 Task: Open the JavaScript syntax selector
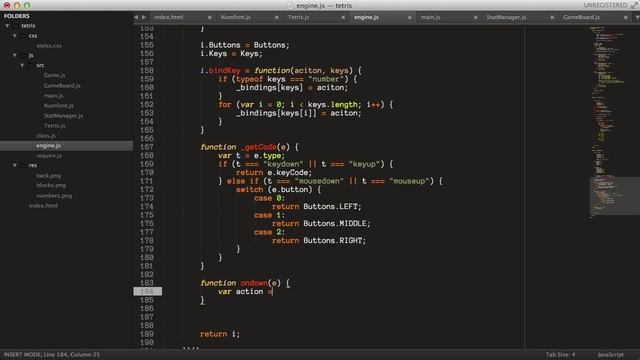coord(611,355)
